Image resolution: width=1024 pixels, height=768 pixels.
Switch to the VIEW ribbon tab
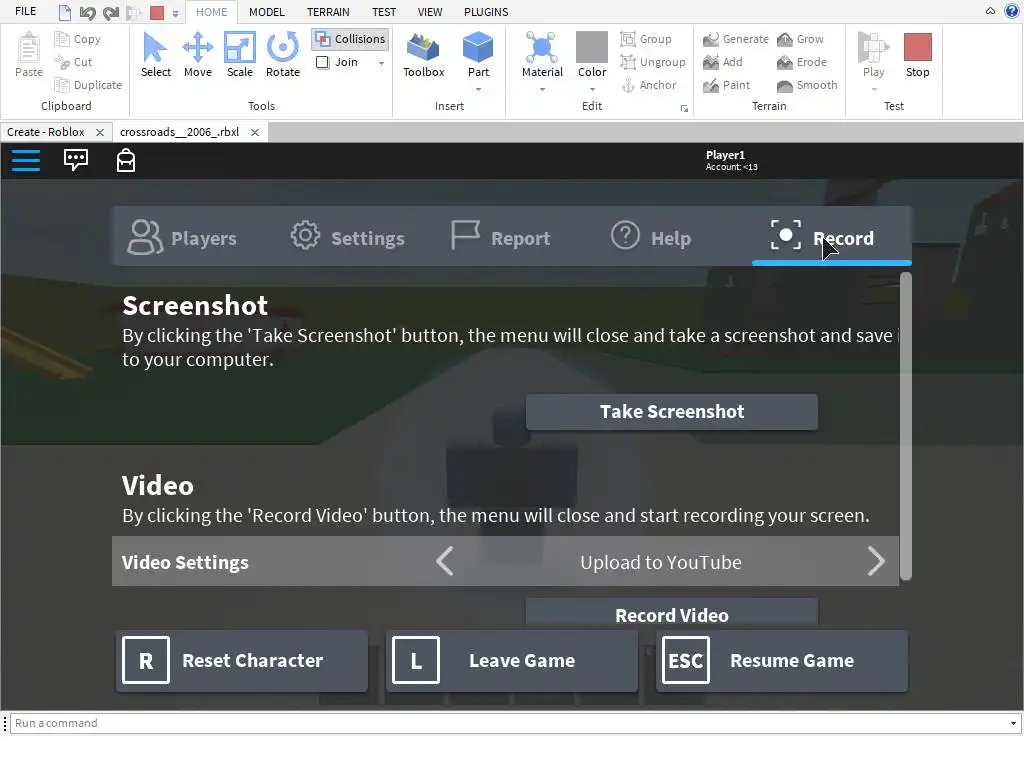coord(430,12)
